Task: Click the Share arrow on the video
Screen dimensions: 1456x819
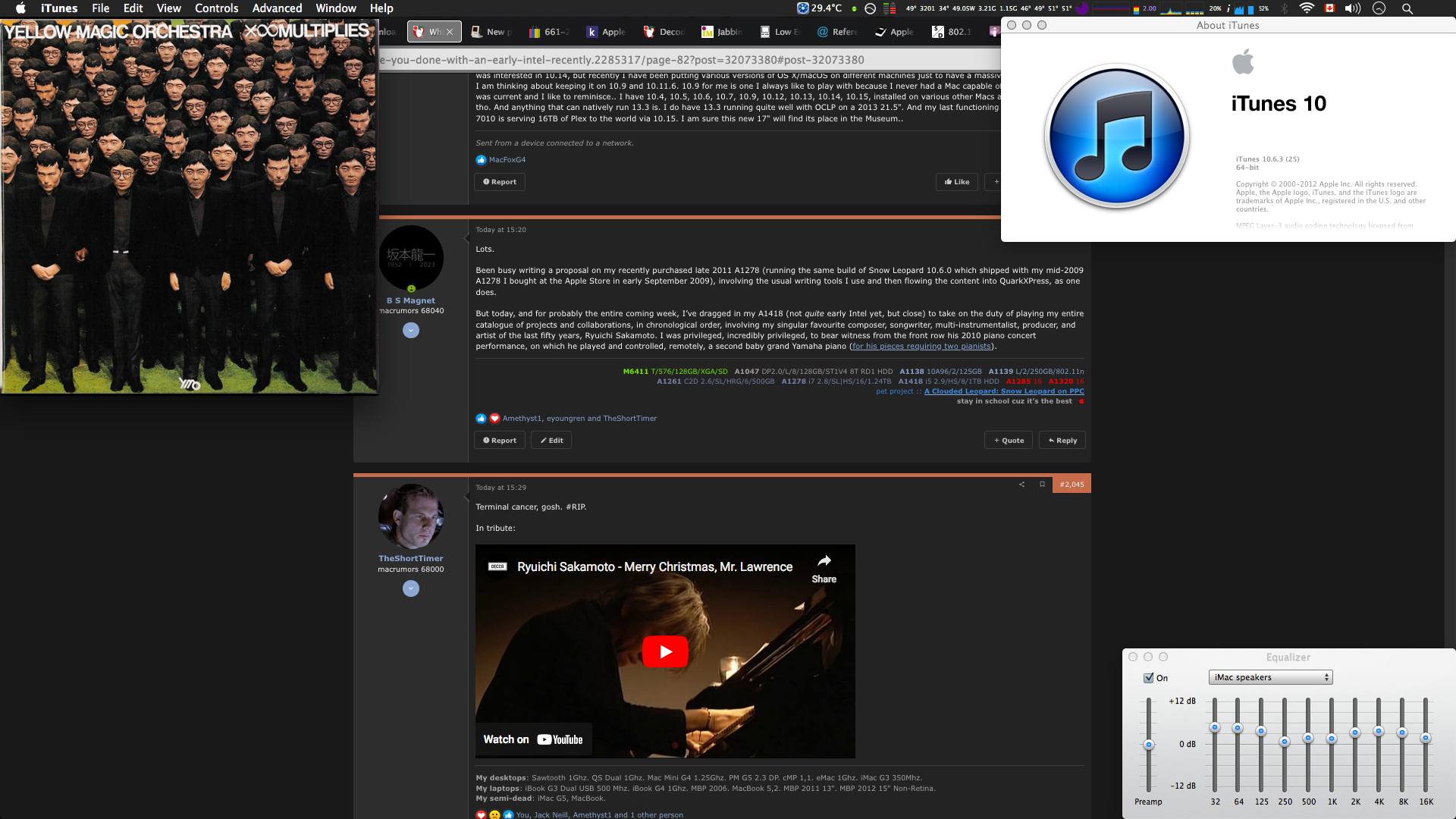Action: (824, 562)
